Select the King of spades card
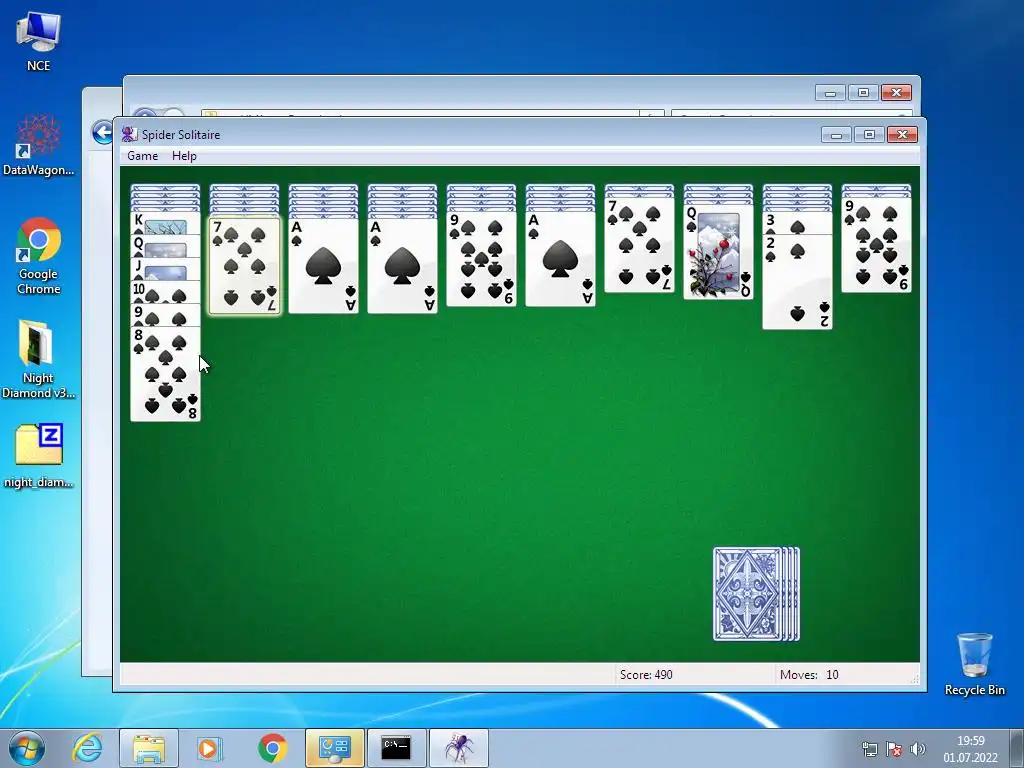 tap(165, 223)
